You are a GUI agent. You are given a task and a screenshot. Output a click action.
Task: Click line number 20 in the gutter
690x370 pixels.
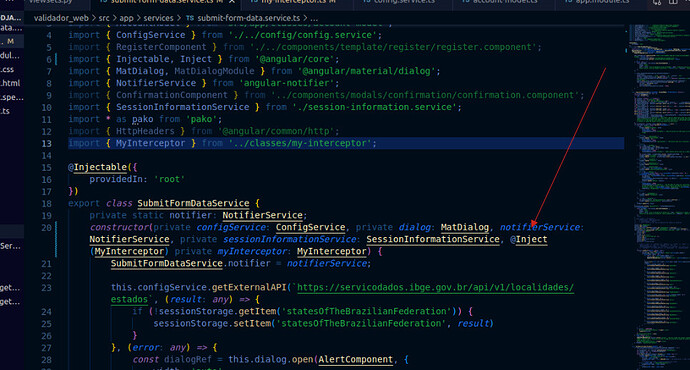coord(46,227)
